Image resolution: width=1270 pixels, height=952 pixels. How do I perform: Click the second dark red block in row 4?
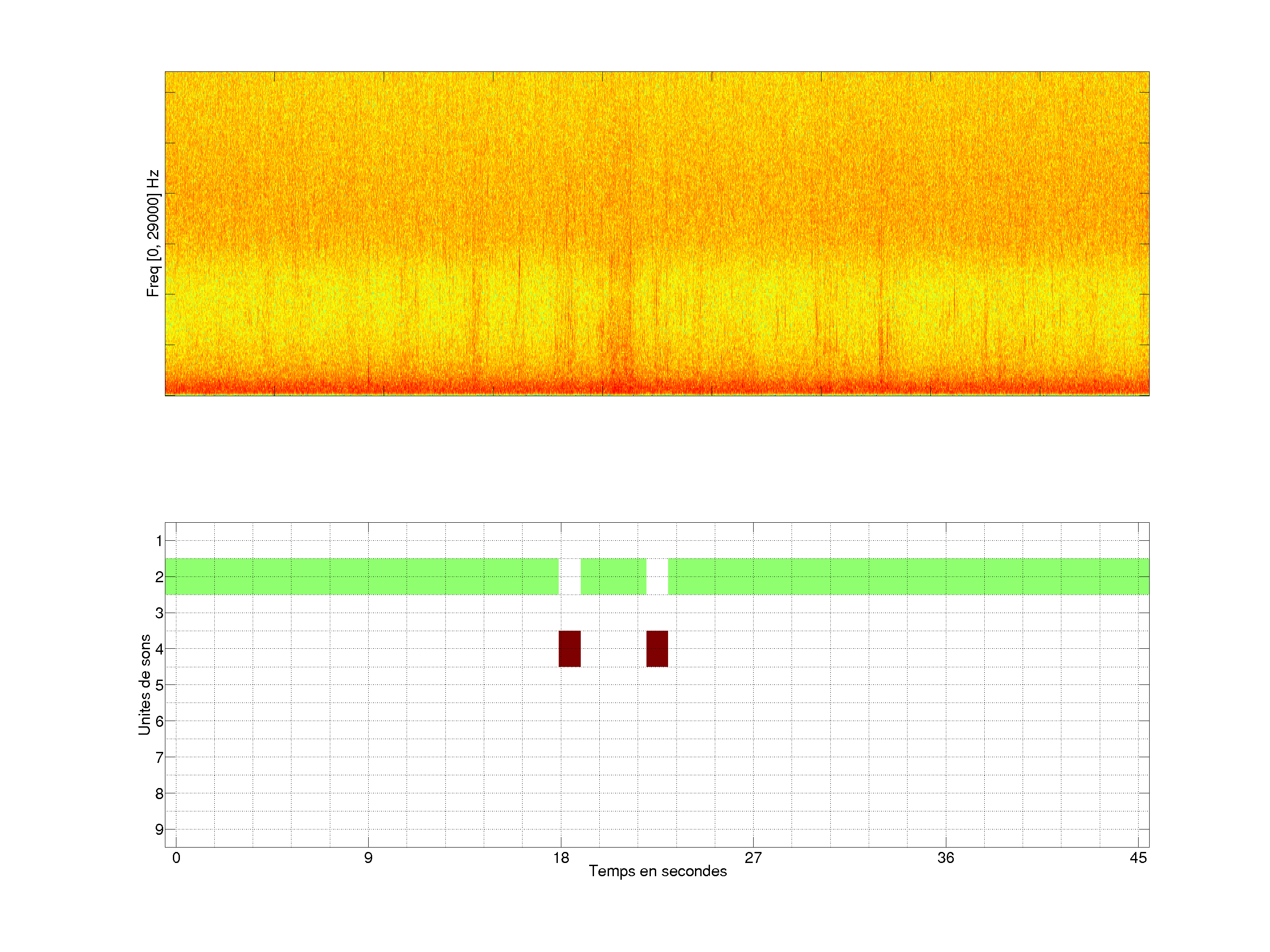click(x=657, y=648)
